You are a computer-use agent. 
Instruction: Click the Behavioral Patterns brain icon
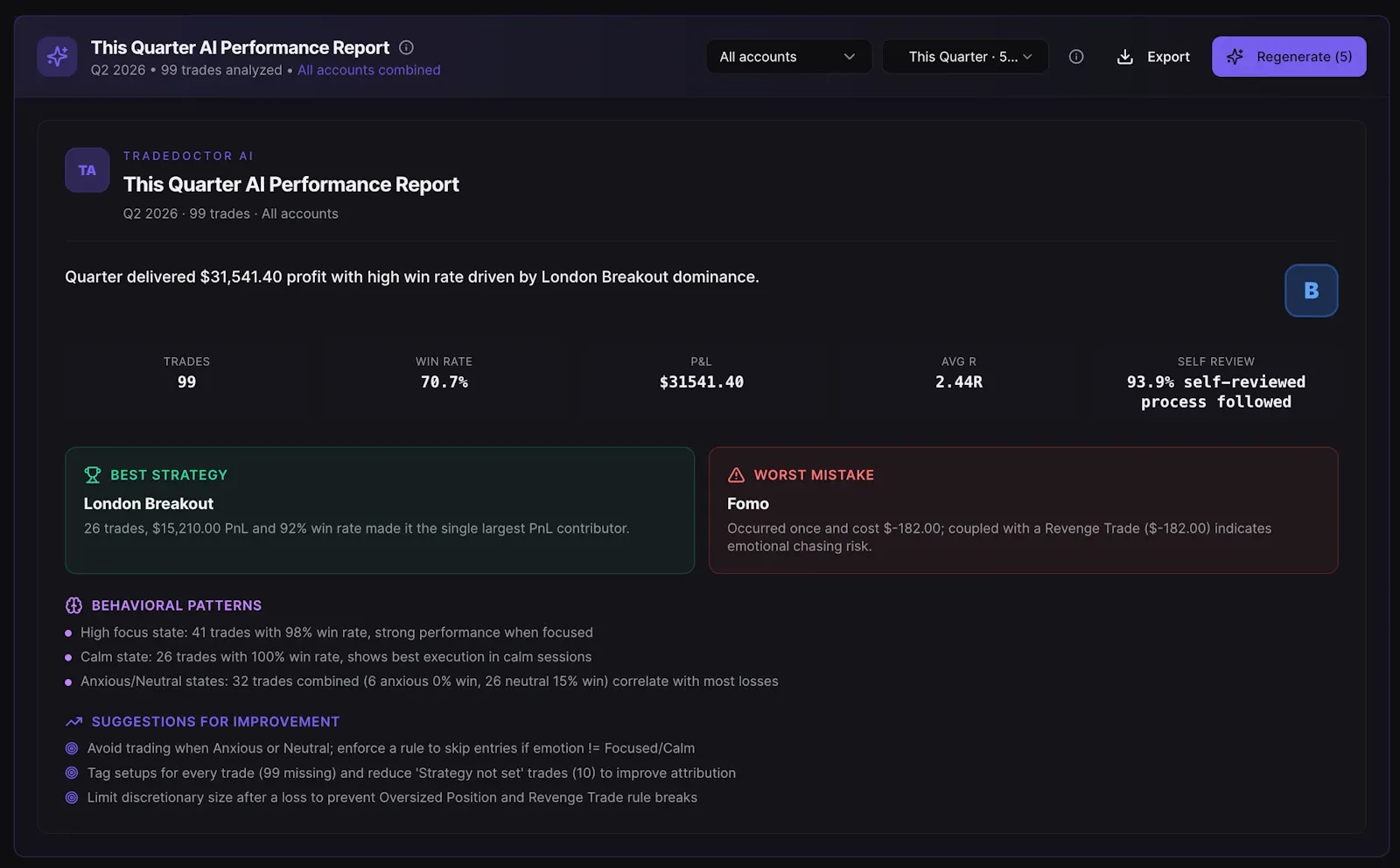pos(74,605)
